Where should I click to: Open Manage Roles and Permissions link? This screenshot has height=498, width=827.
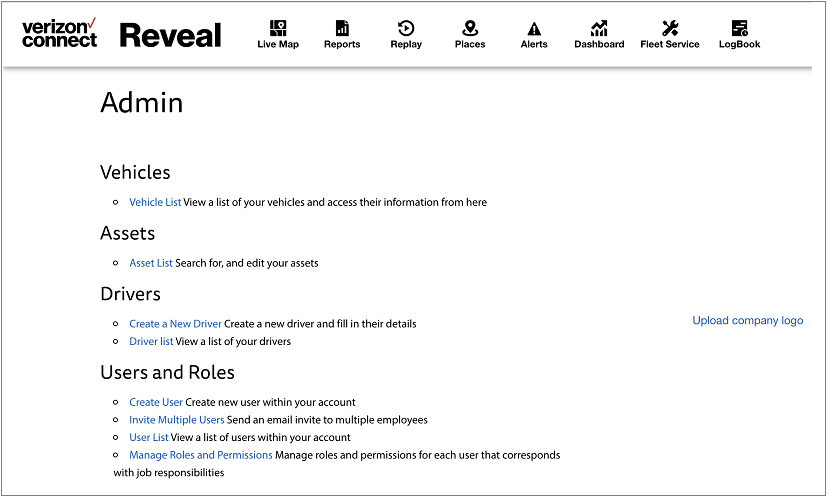(200, 455)
